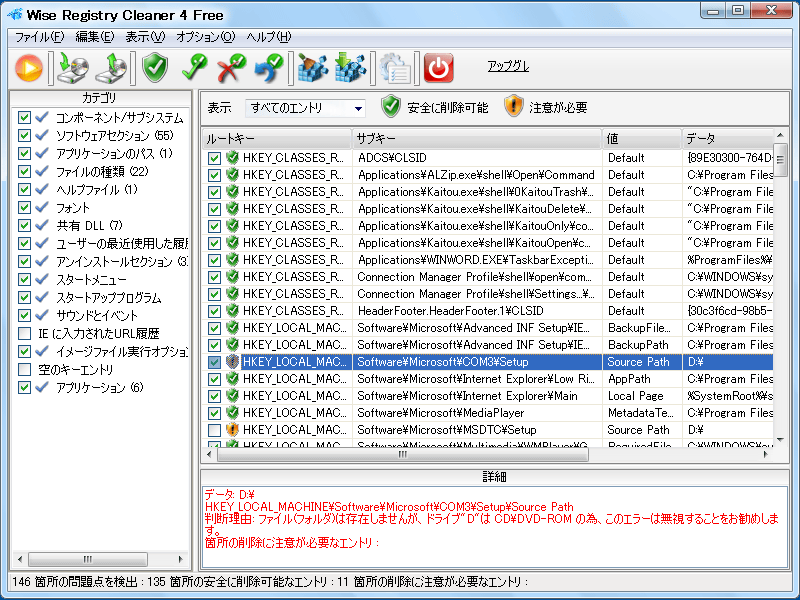The image size is (800, 600).
Task: Select the アプリケーションのパス (1) category label
Action: click(x=114, y=153)
